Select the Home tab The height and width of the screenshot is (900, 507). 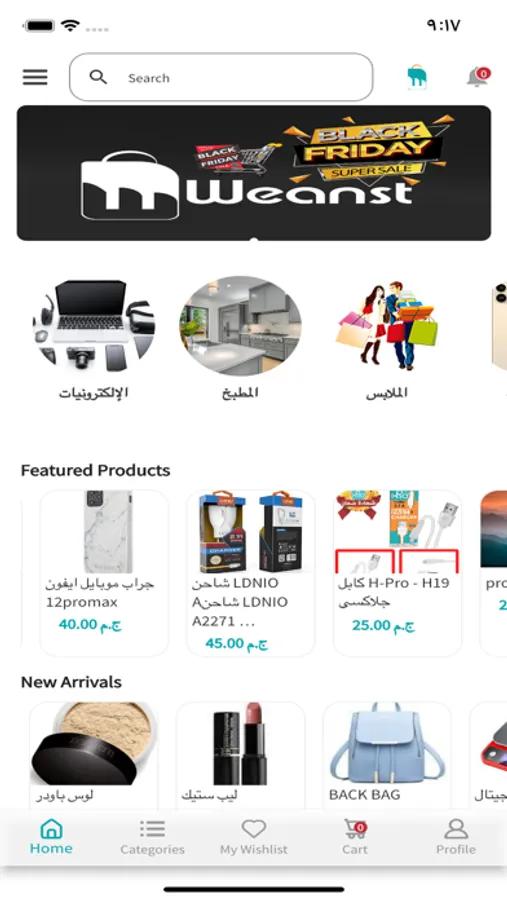51,837
